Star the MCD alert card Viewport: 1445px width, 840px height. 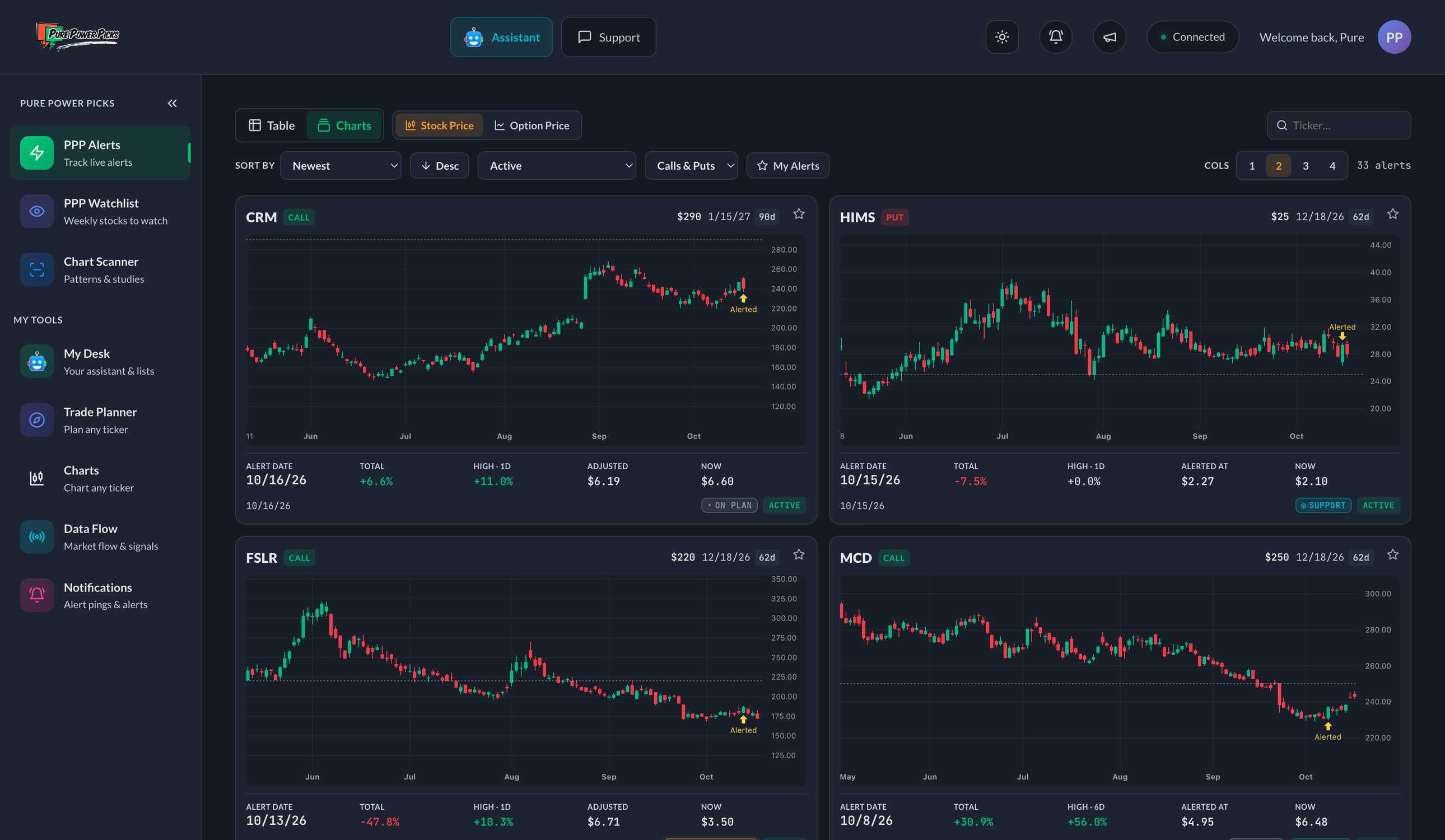1393,555
